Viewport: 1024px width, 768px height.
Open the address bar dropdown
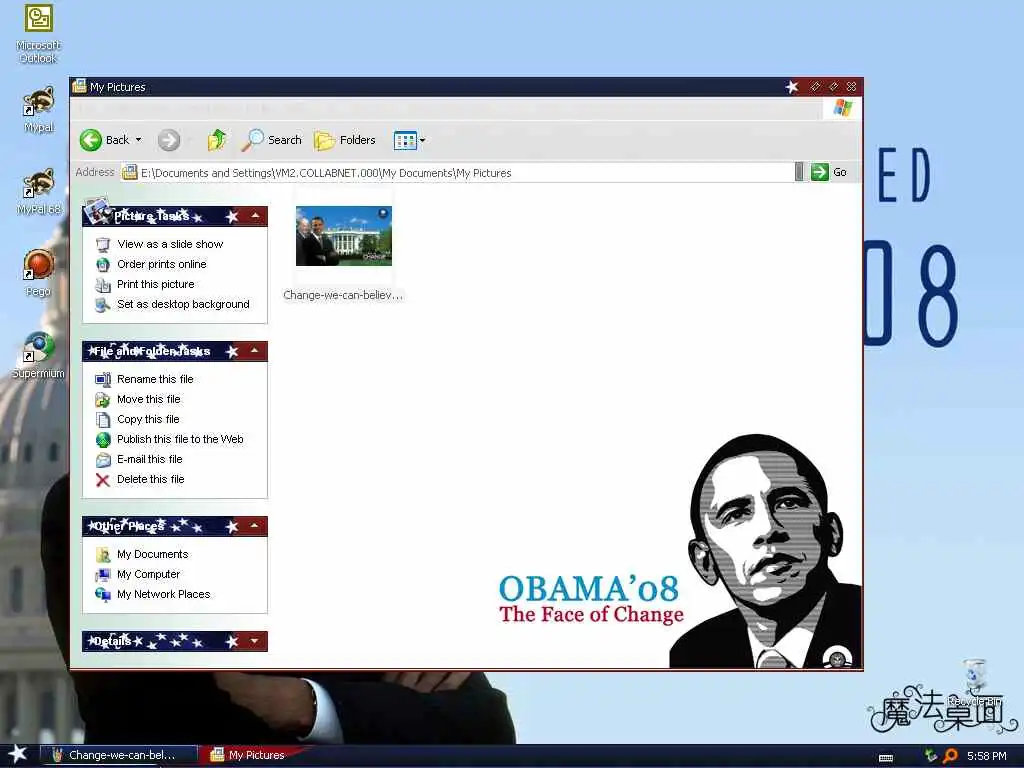pyautogui.click(x=799, y=172)
